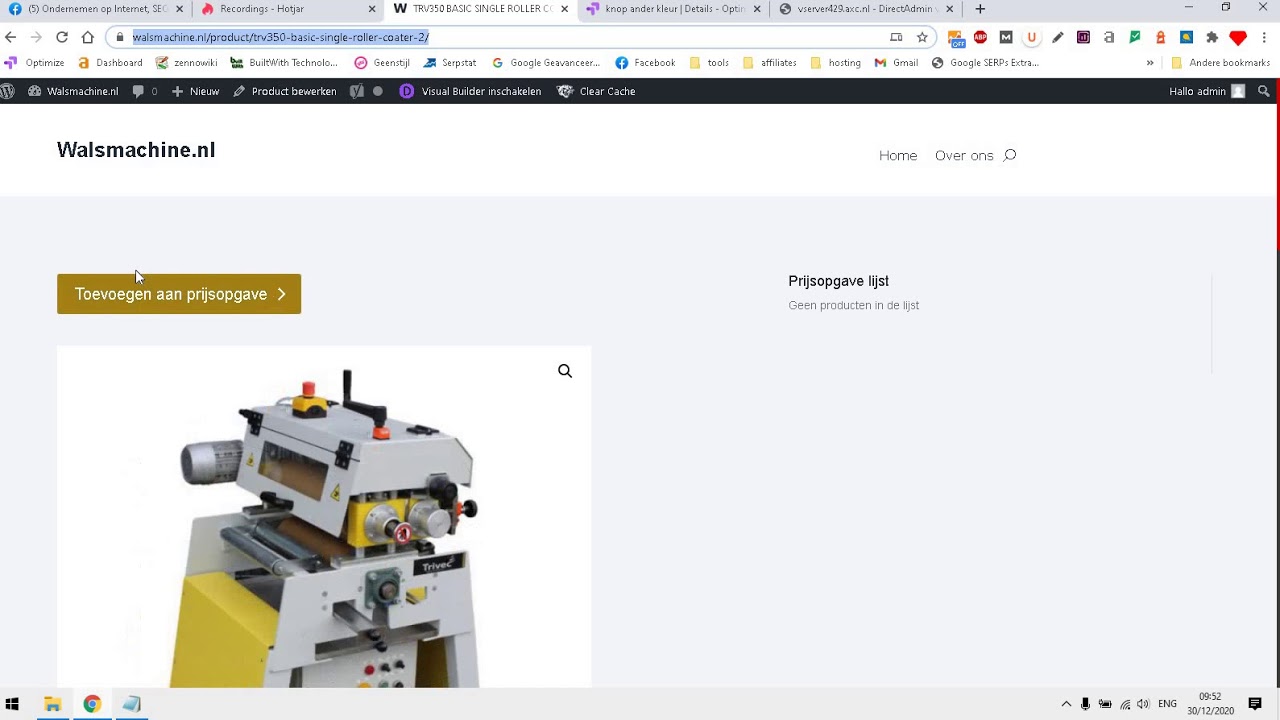Open comments bubble in admin bar
This screenshot has width=1280, height=720.
pyautogui.click(x=144, y=91)
